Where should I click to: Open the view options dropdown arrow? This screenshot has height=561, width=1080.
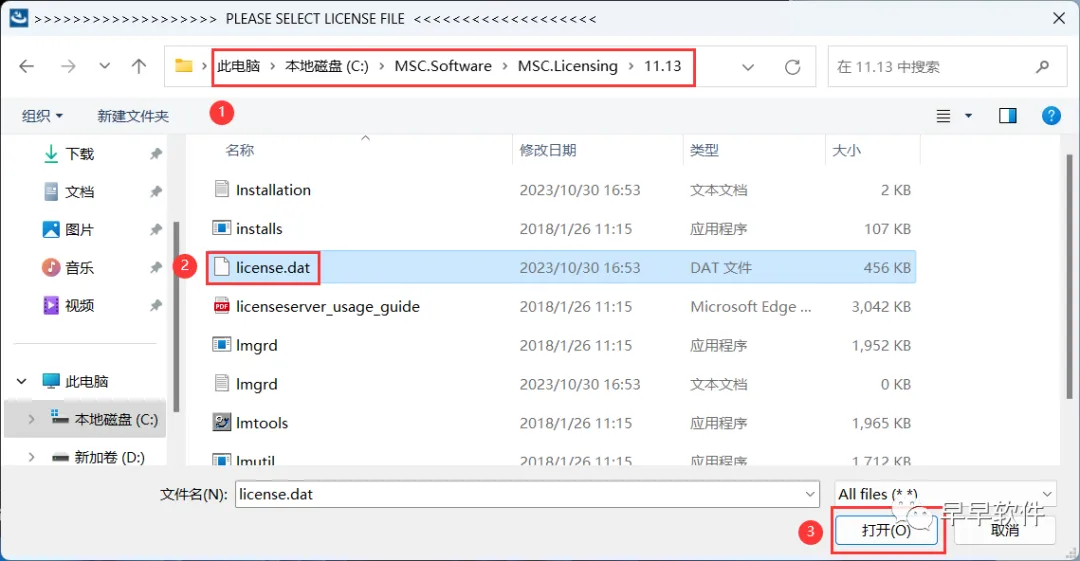pyautogui.click(x=968, y=116)
